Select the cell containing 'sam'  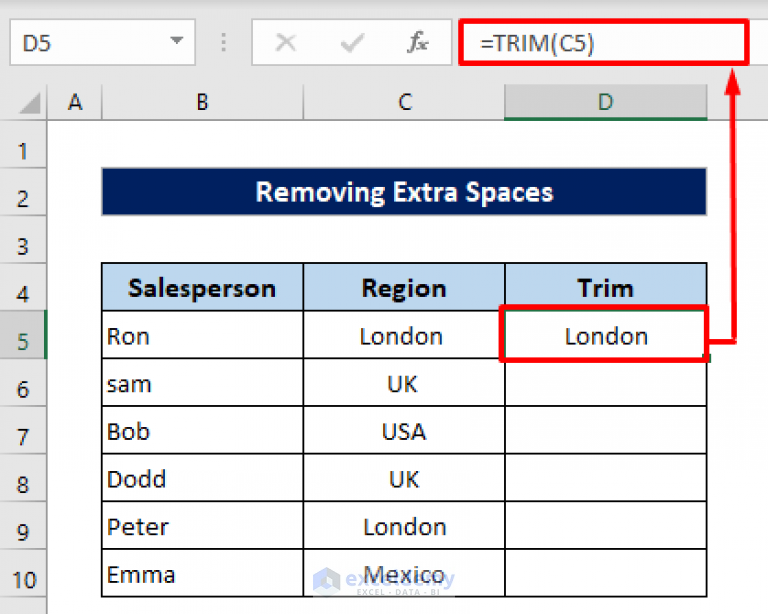(202, 383)
